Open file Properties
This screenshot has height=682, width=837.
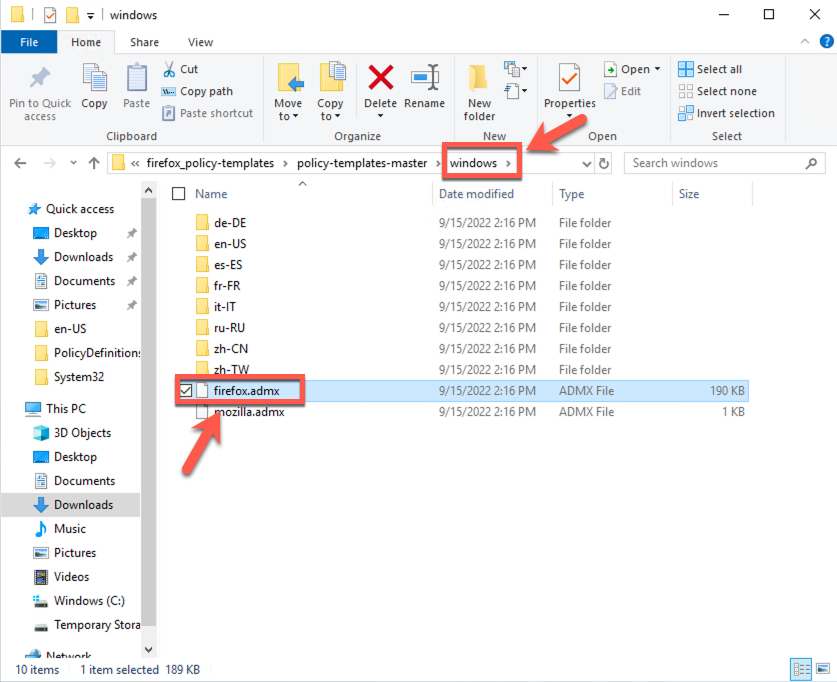570,85
